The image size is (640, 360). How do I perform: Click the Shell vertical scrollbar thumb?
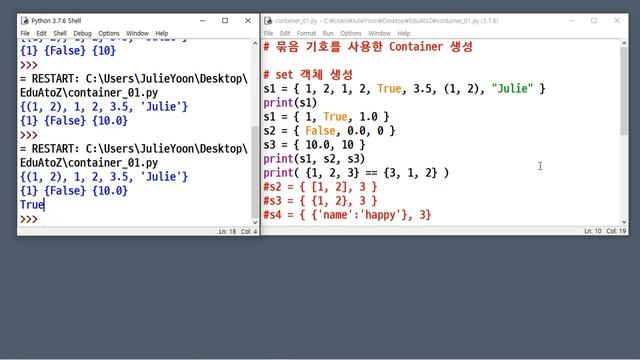point(255,171)
